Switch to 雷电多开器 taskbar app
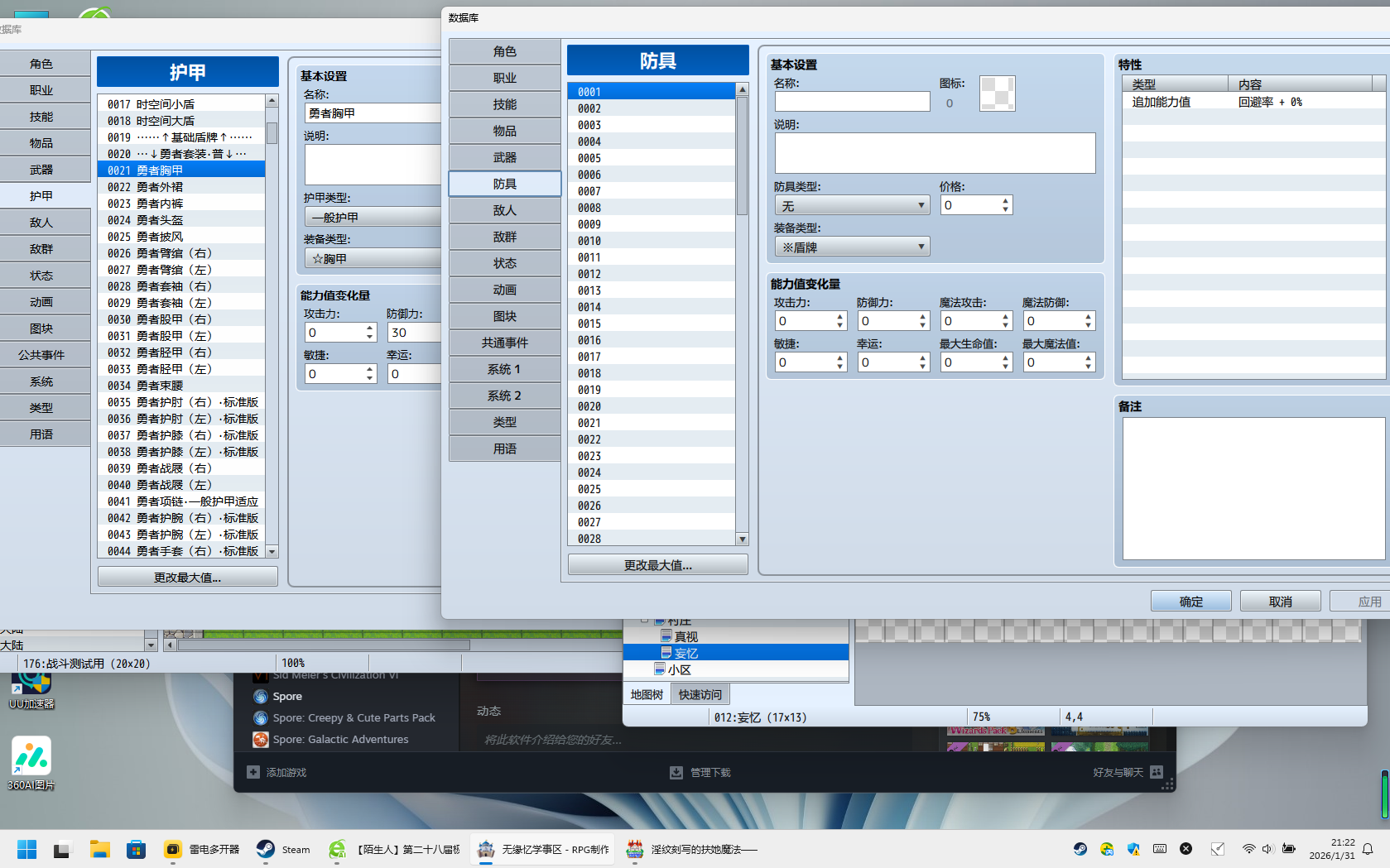 click(203, 849)
